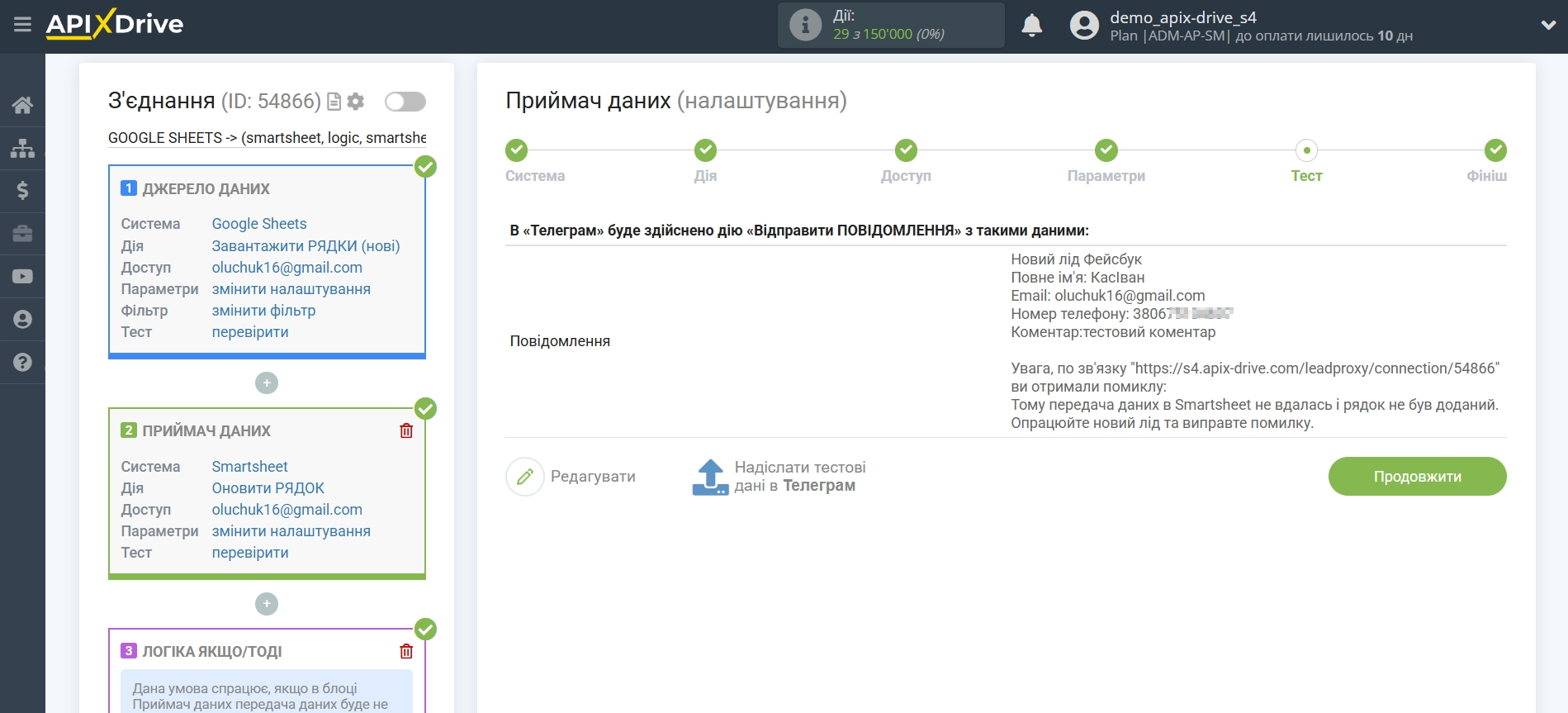Open the notifications bell
Image resolution: width=1568 pixels, height=713 pixels.
[1031, 25]
